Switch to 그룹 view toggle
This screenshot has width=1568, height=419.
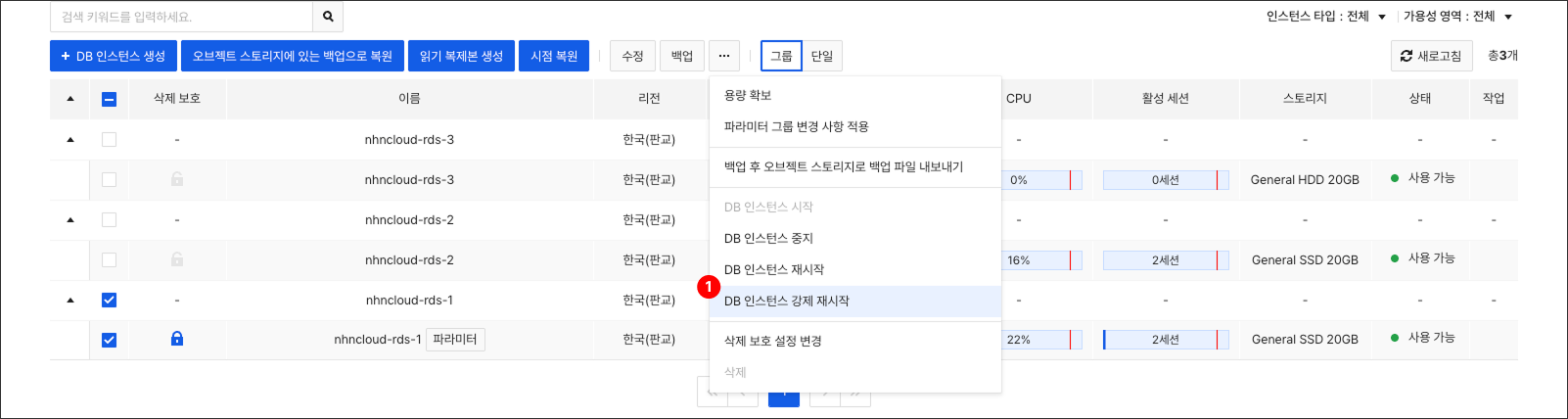pos(781,56)
